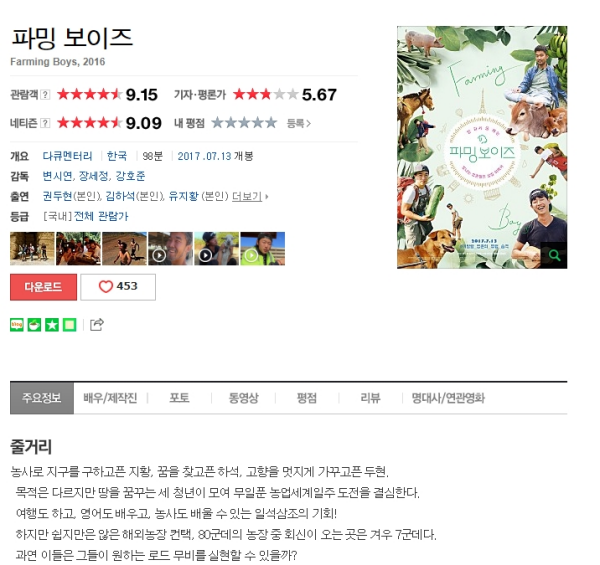The image size is (600, 565).
Task: Set my rating using the grey stars
Action: 244,123
